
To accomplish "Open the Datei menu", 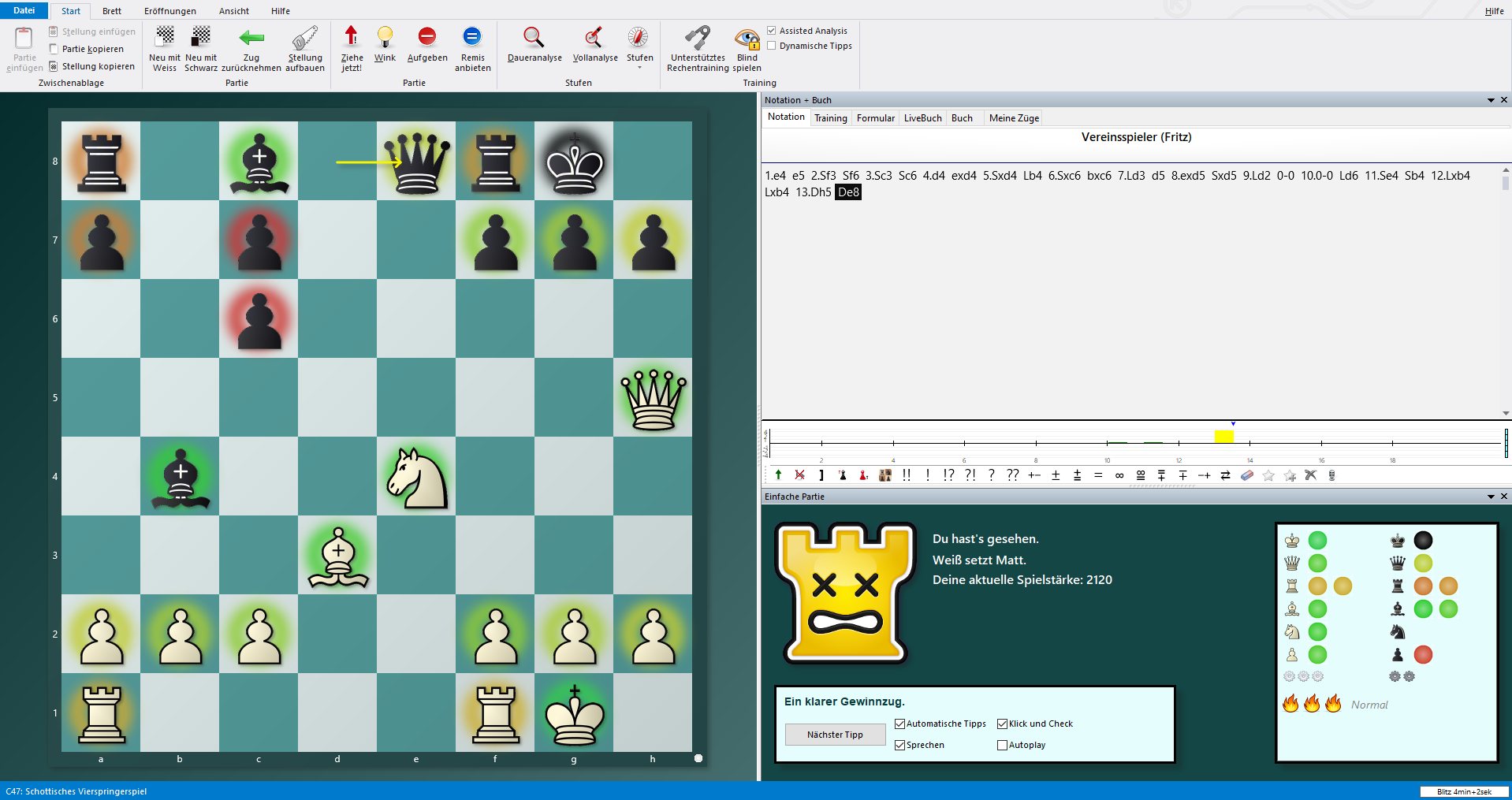I will [x=24, y=10].
